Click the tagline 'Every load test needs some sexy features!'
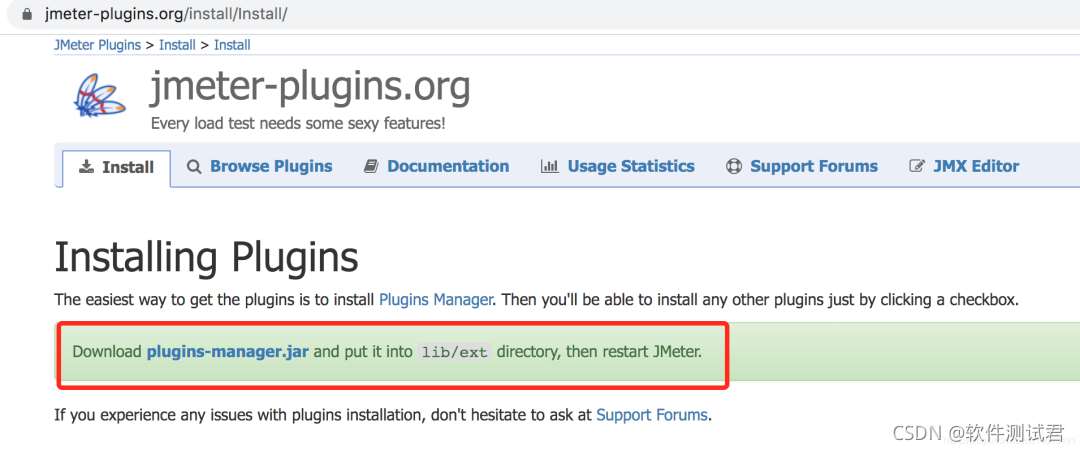Screen dimensions: 1080x451 coord(298,125)
